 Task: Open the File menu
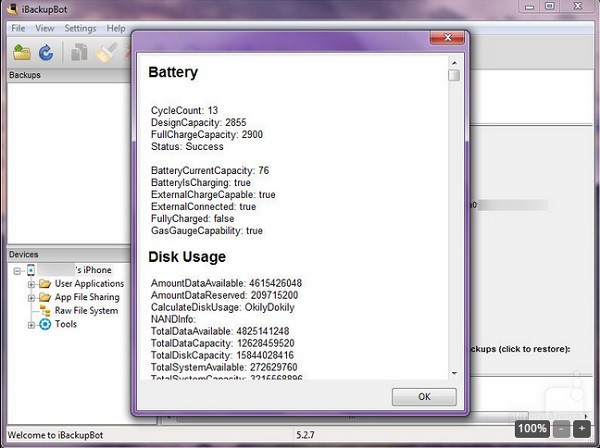pos(18,28)
